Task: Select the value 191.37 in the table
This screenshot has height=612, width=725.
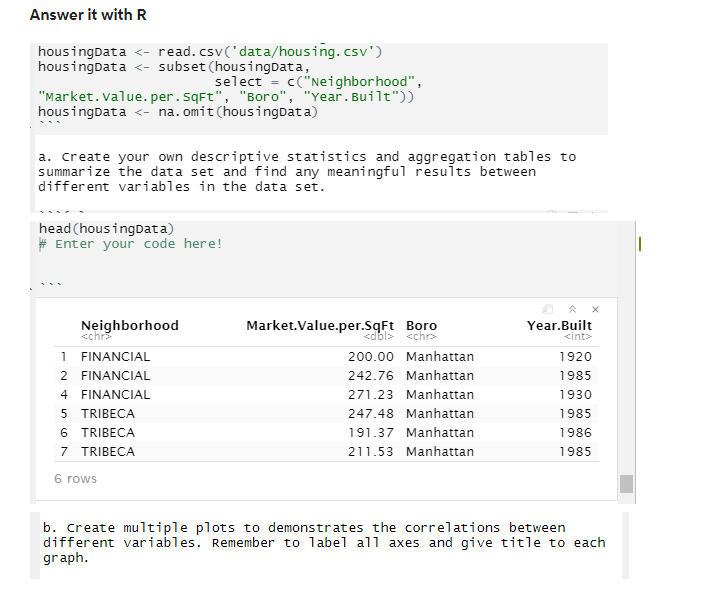Action: click(371, 432)
